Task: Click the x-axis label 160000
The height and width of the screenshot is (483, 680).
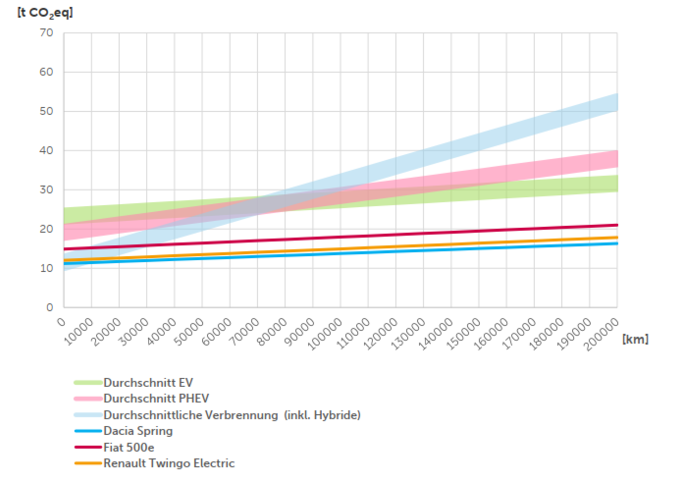Action: click(x=492, y=333)
